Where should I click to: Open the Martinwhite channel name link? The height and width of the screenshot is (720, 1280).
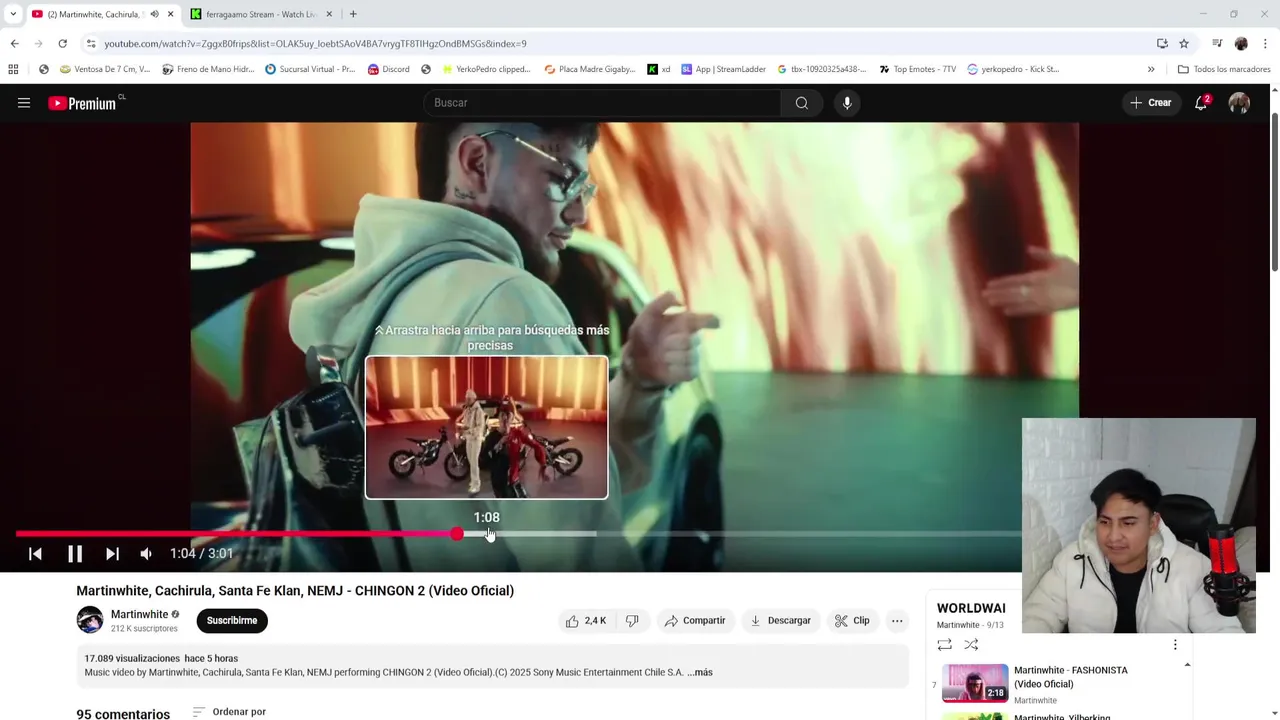139,614
